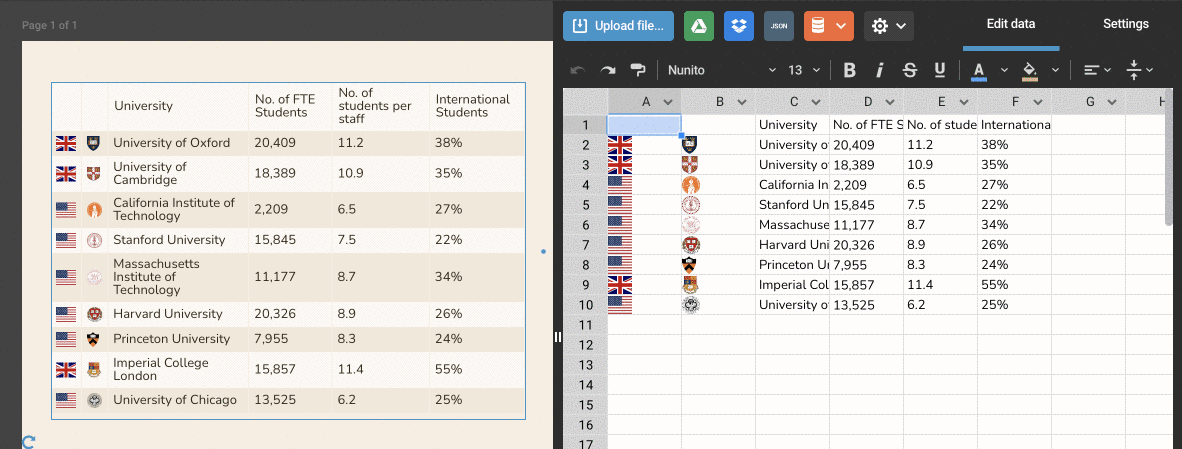
Task: Click the UK flag in spreadsheet row 2
Action: (620, 145)
